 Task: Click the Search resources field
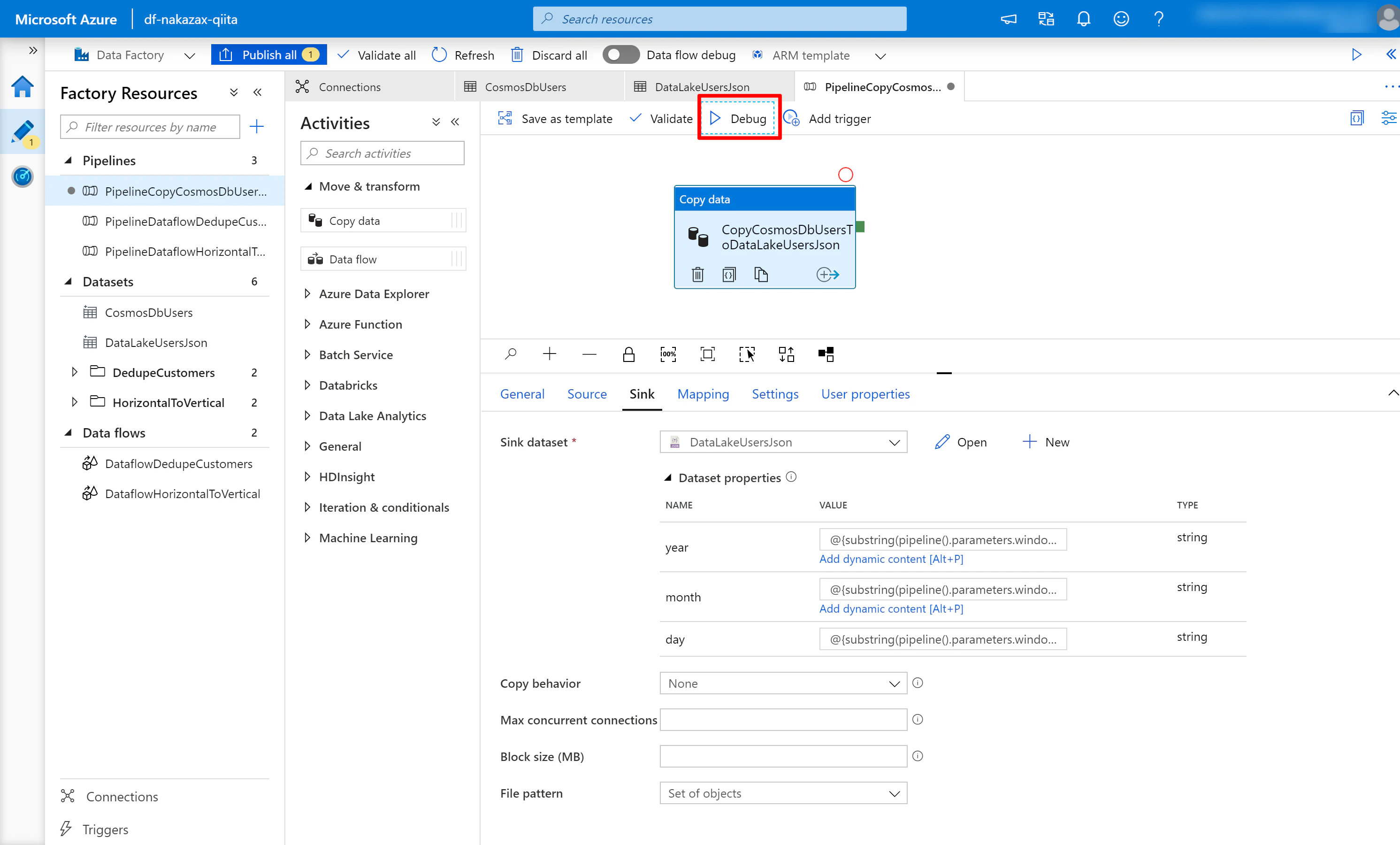[x=719, y=19]
